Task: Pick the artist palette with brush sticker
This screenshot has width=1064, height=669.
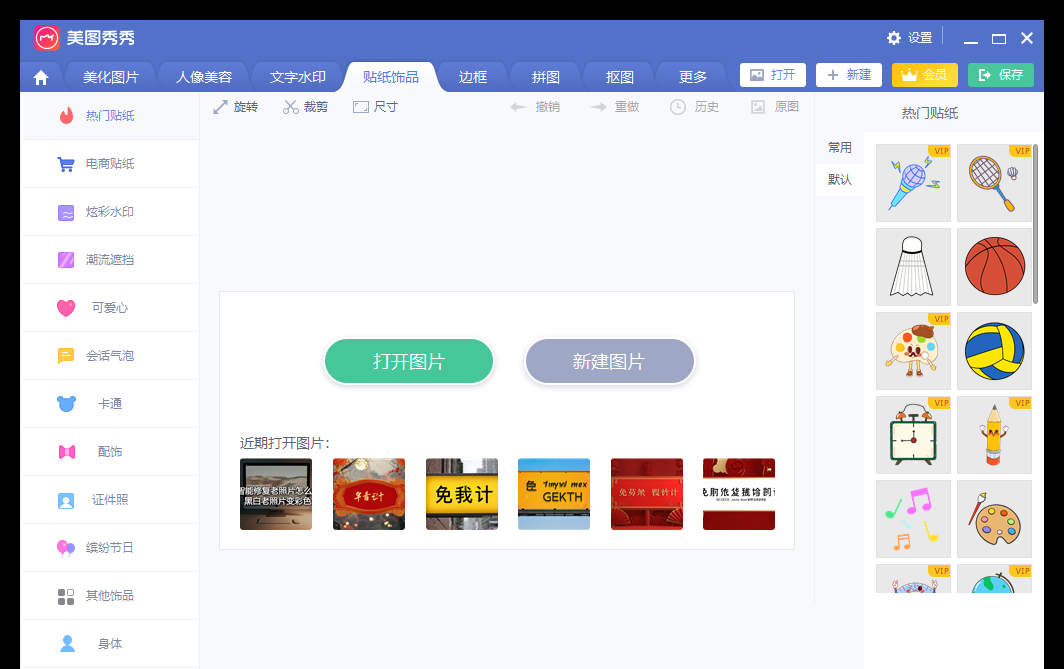Action: (994, 519)
